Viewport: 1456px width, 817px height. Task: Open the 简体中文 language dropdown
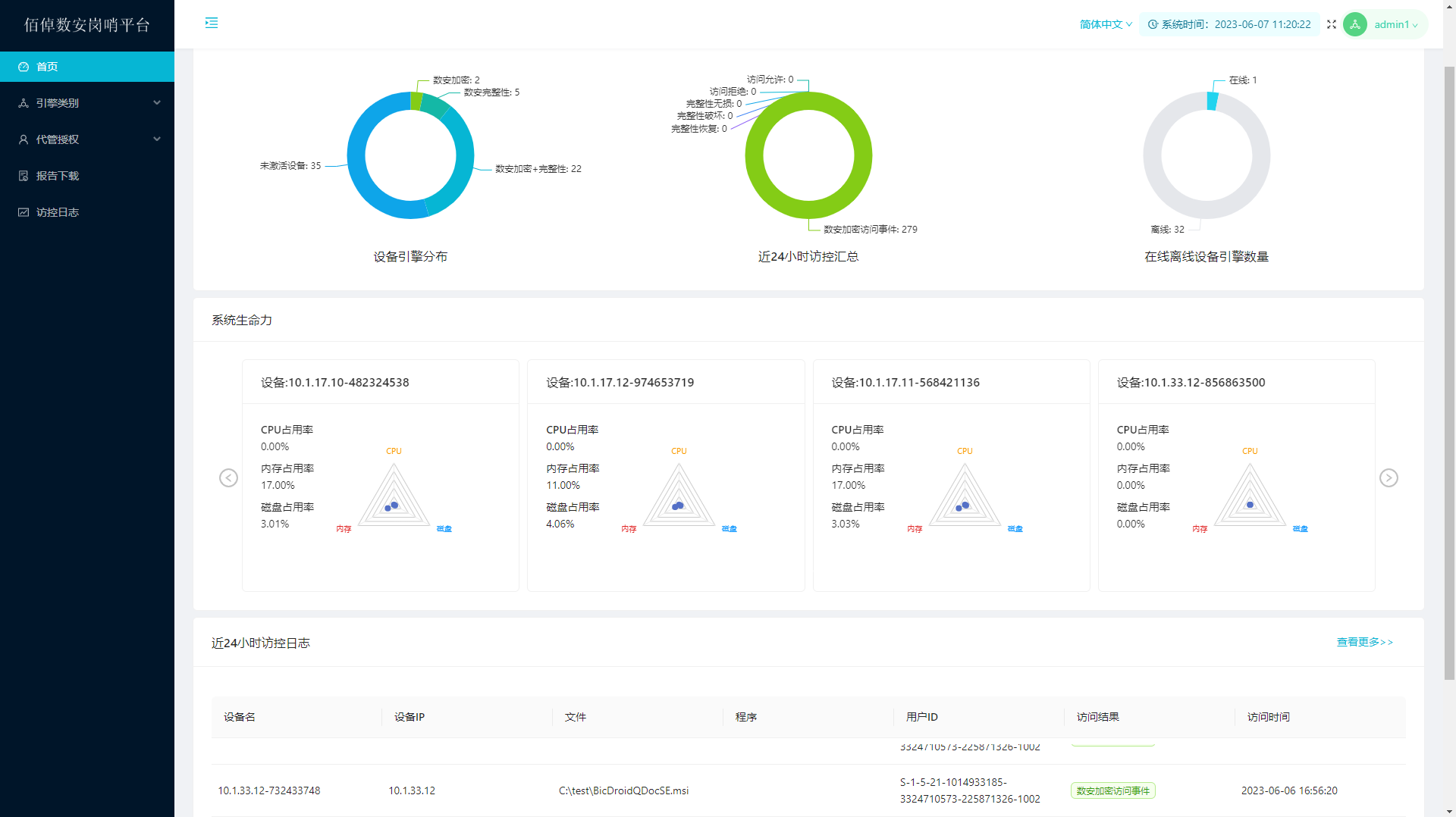[1105, 24]
